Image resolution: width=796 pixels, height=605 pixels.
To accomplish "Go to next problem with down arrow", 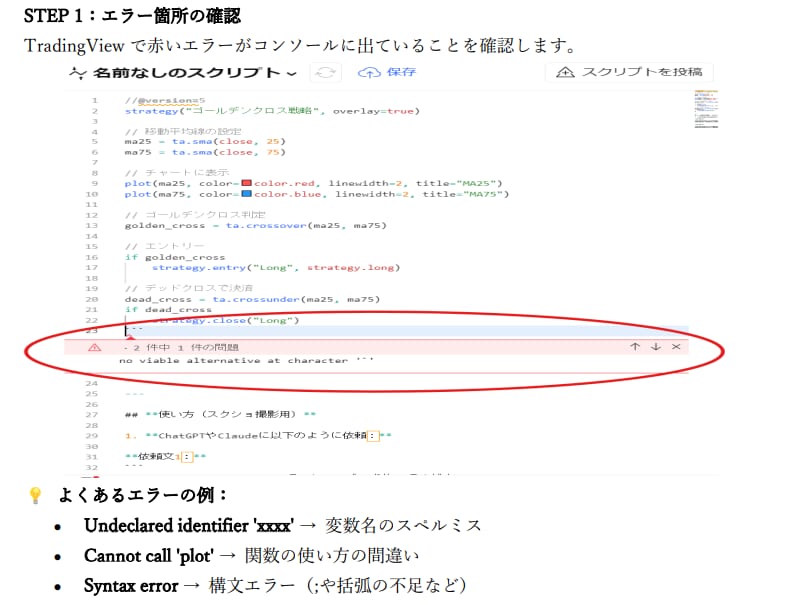I will coord(655,347).
